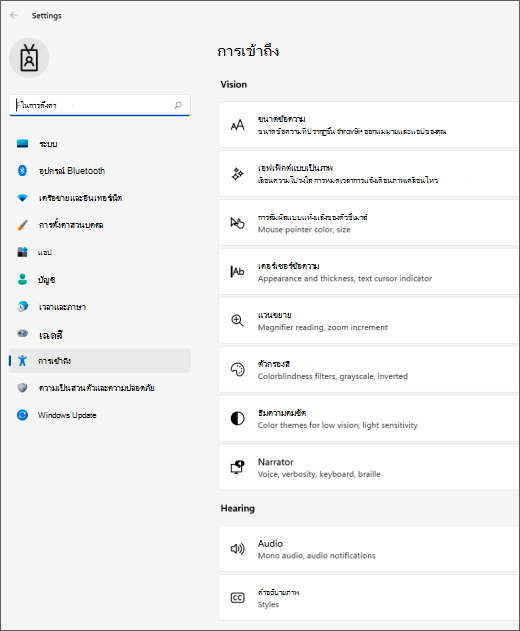Select Accessibility figure icon in sidebar

23,361
